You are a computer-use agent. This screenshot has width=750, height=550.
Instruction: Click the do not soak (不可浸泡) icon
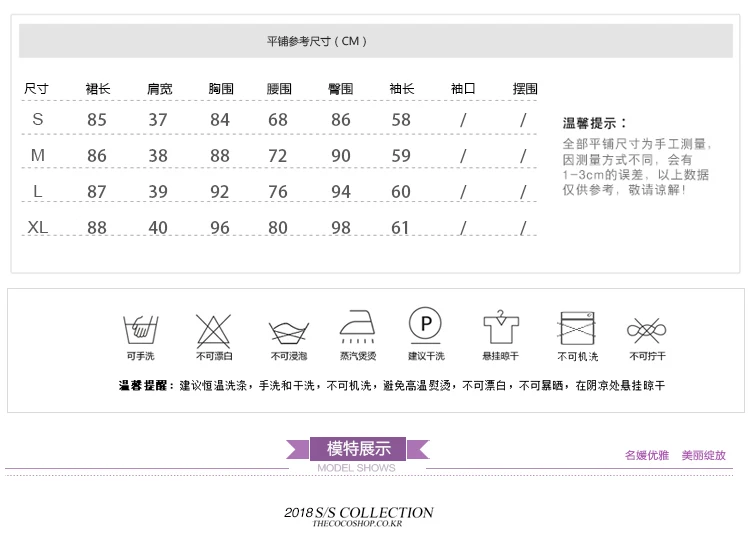click(288, 333)
